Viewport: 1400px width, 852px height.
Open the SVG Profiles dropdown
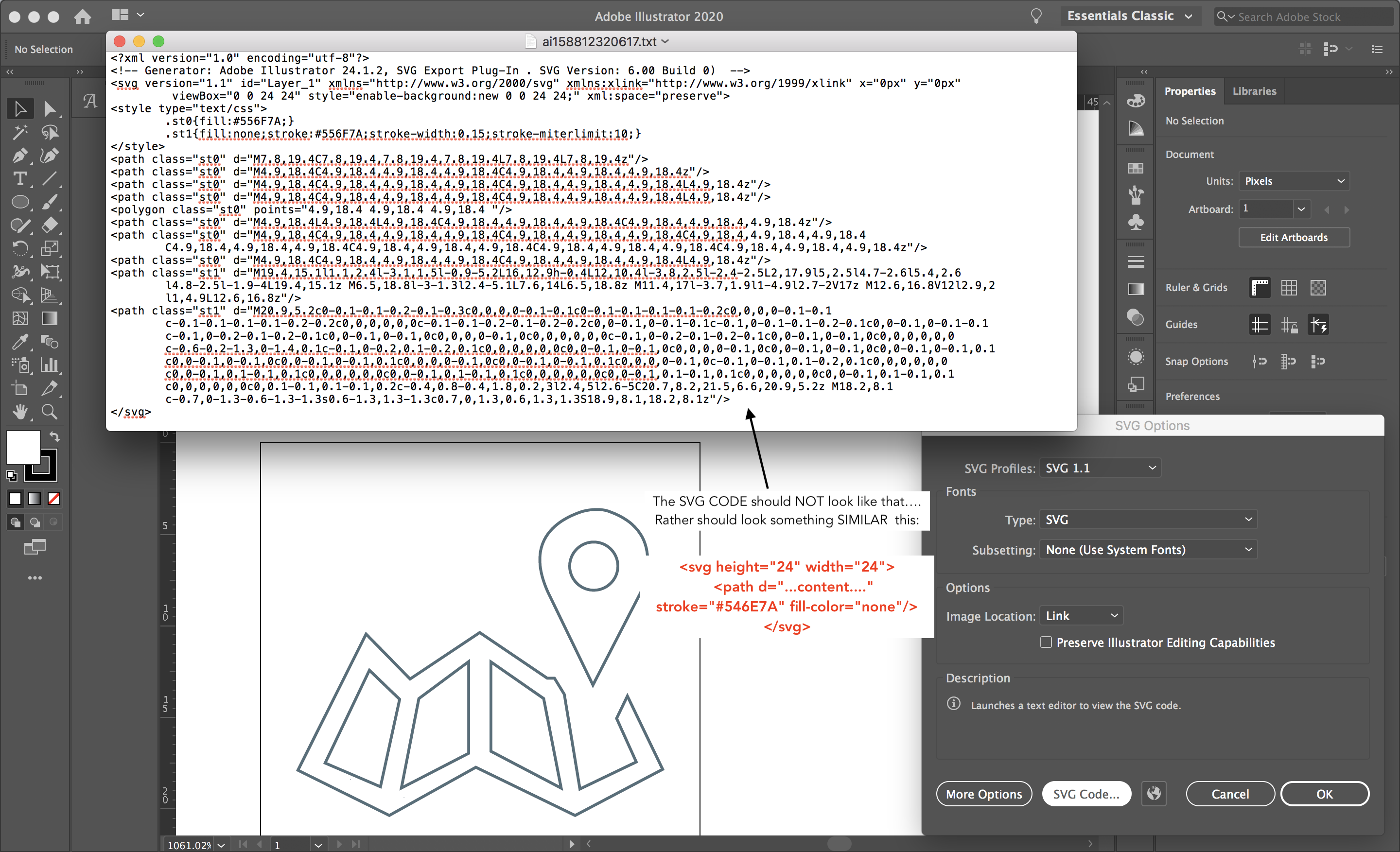tap(1100, 468)
